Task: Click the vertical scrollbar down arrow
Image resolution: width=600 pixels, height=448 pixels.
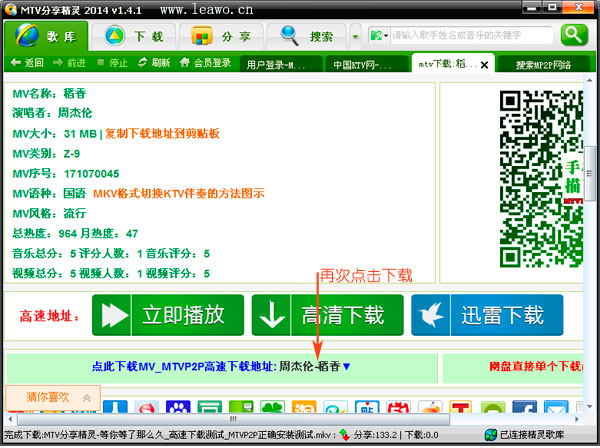Action: (x=589, y=406)
